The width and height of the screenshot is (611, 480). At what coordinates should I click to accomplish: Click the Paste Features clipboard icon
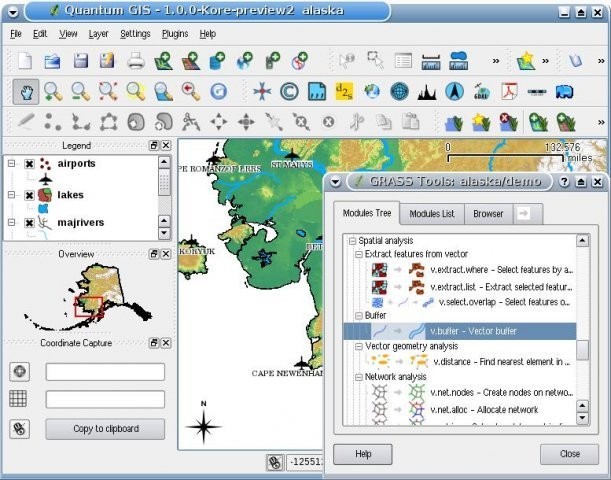pyautogui.click(x=411, y=122)
